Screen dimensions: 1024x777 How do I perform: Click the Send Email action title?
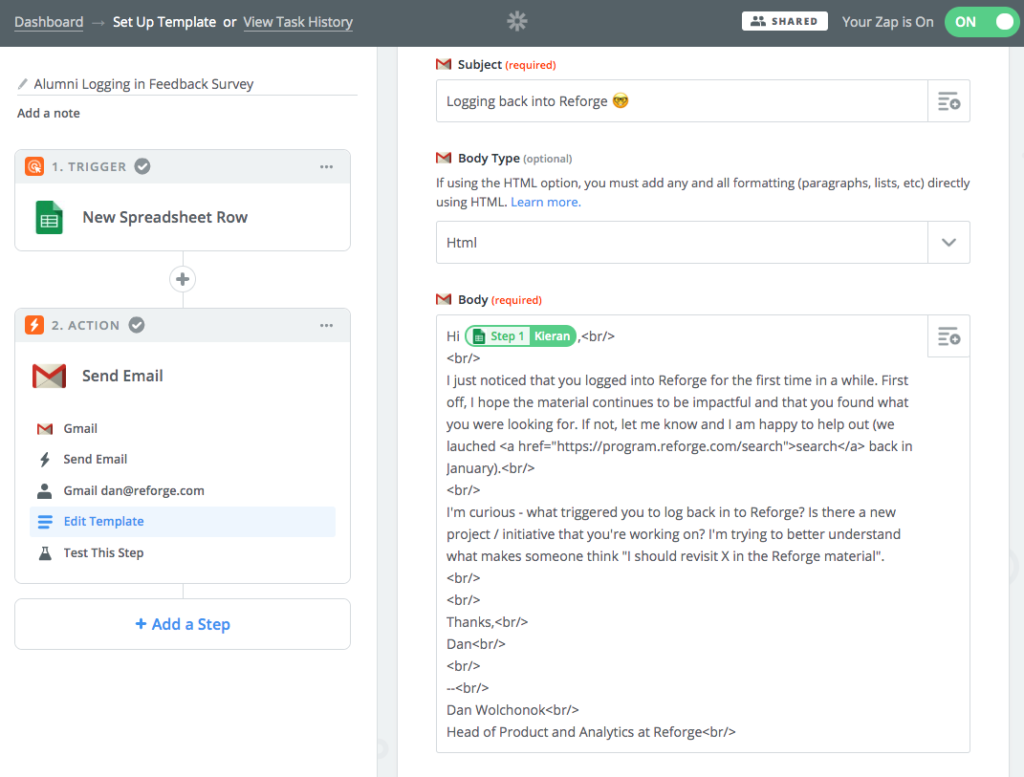point(123,376)
